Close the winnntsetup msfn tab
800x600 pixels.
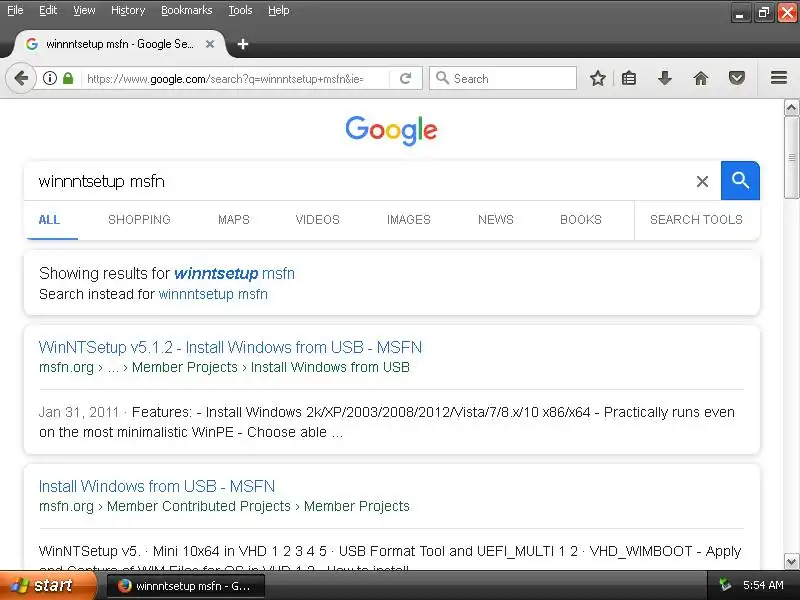coord(210,44)
